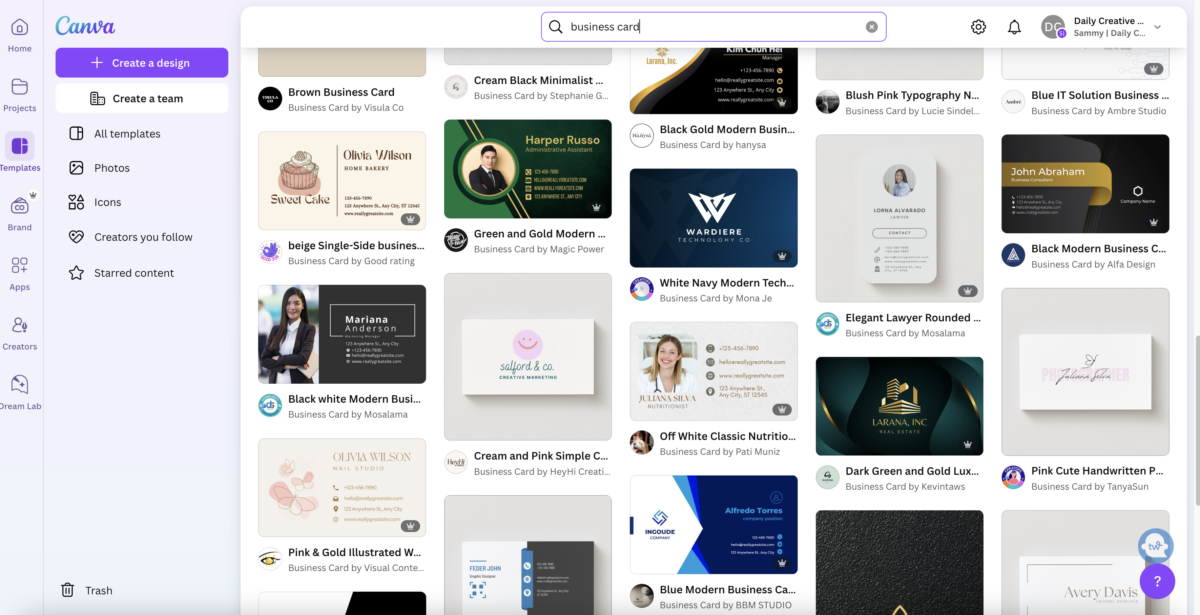Open Starred content

tap(142, 273)
